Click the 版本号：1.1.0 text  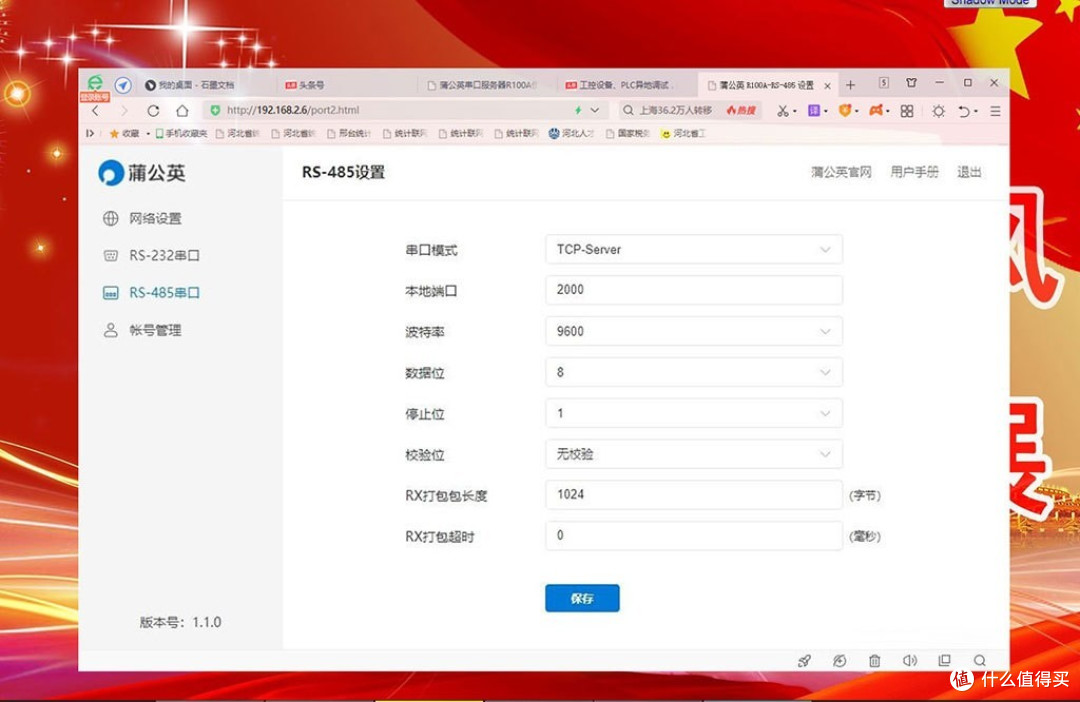click(x=180, y=622)
